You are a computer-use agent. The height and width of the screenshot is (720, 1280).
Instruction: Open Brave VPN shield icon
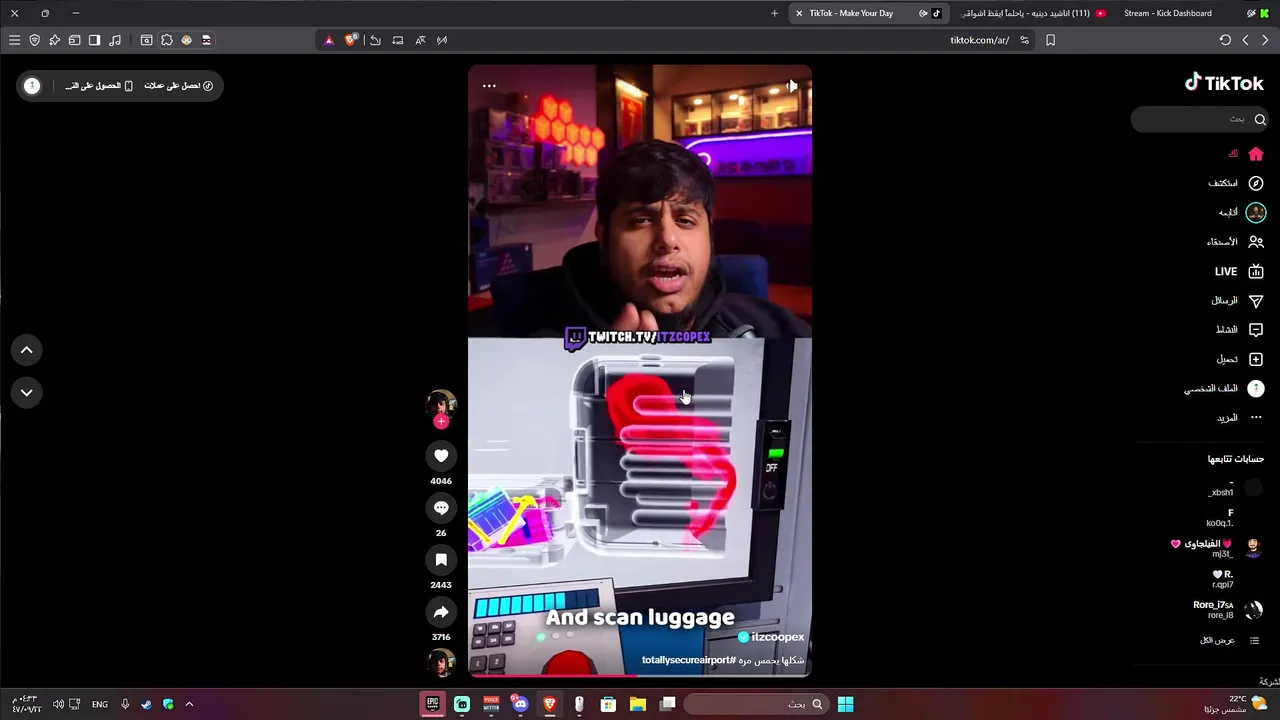point(34,40)
